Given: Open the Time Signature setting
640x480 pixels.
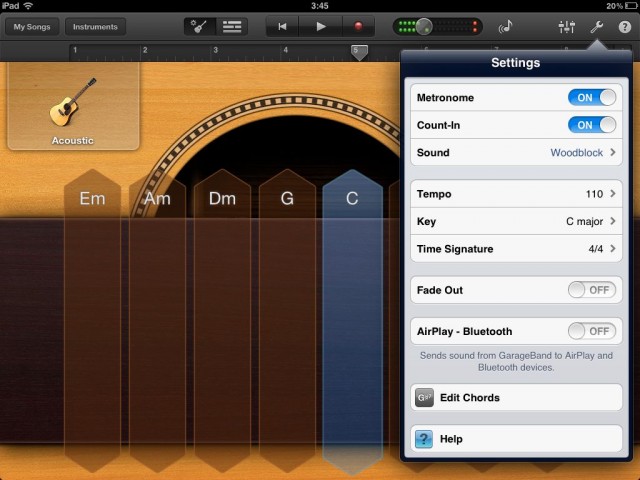Looking at the screenshot, I should point(516,249).
